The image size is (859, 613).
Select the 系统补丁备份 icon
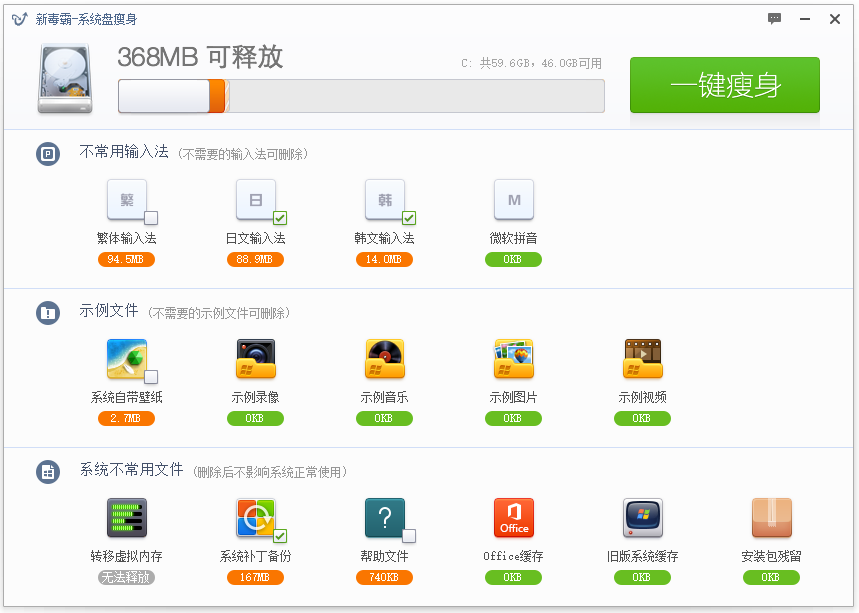coord(256,518)
